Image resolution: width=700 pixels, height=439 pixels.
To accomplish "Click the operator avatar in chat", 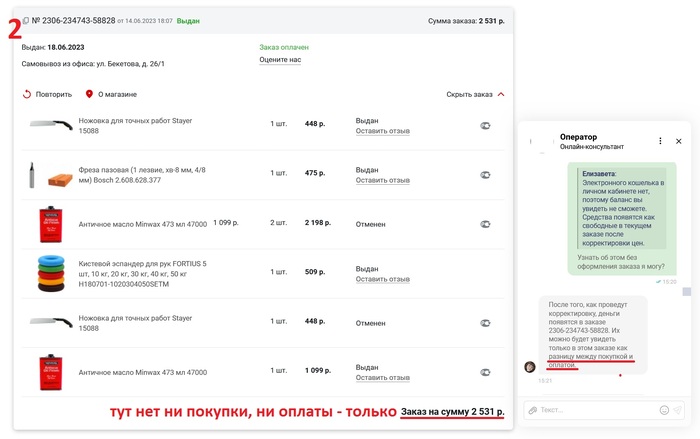I will 530,367.
